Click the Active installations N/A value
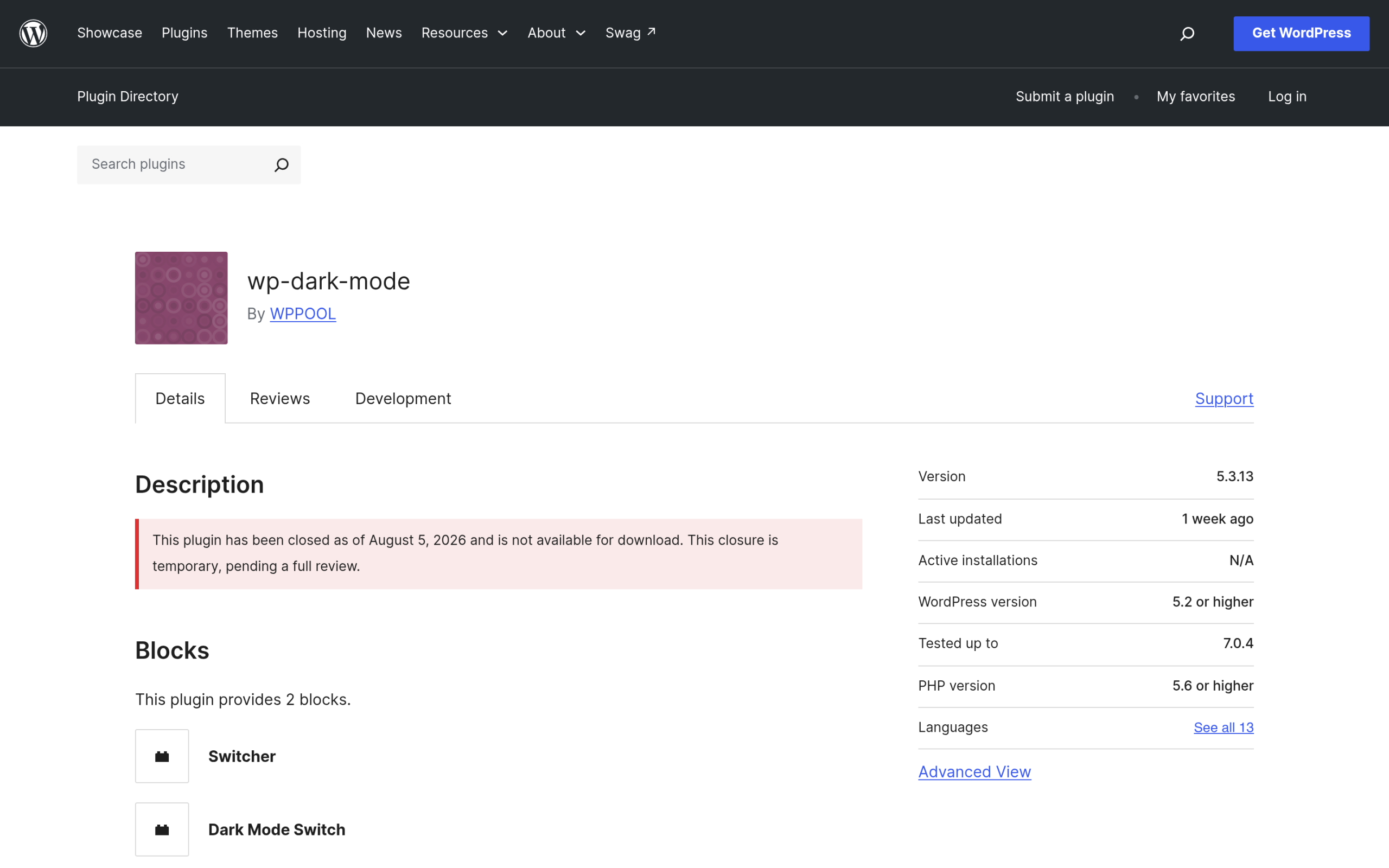 click(x=1241, y=560)
